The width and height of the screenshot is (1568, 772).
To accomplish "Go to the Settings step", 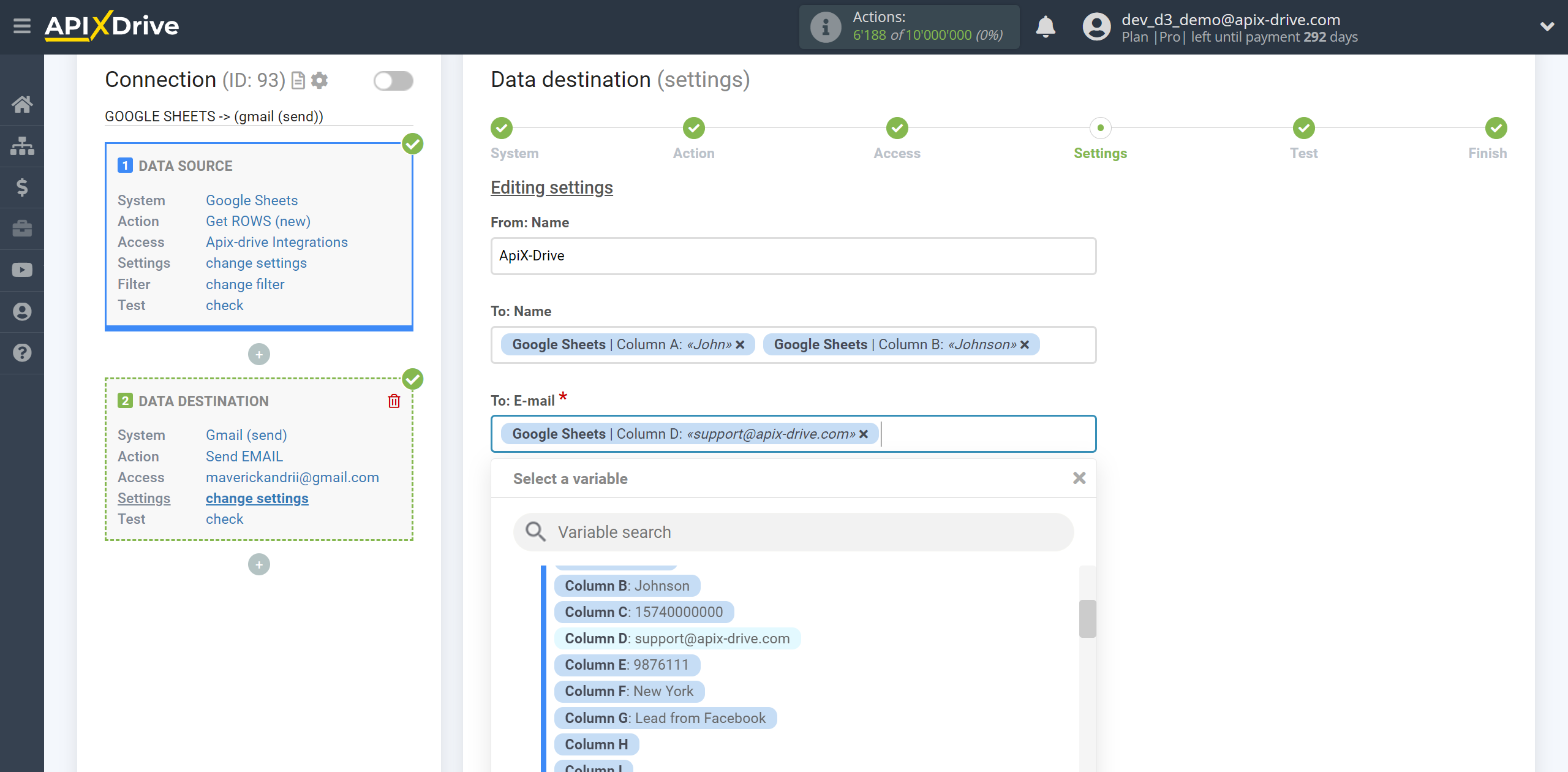I will pos(1101,128).
